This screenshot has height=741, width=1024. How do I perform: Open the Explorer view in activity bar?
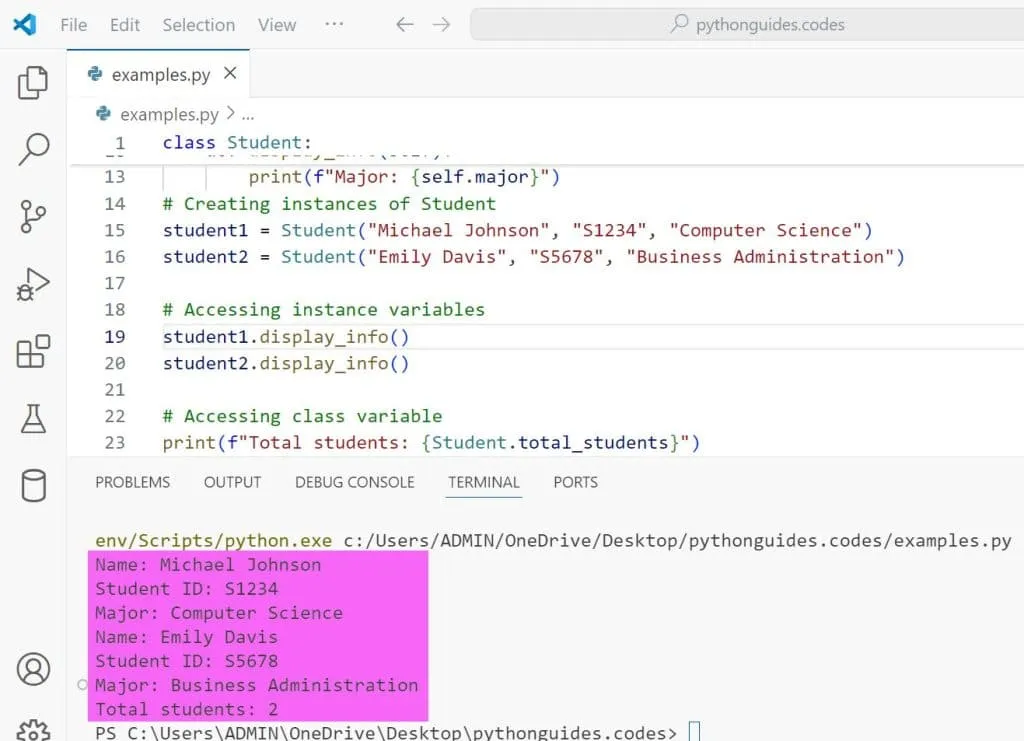33,83
